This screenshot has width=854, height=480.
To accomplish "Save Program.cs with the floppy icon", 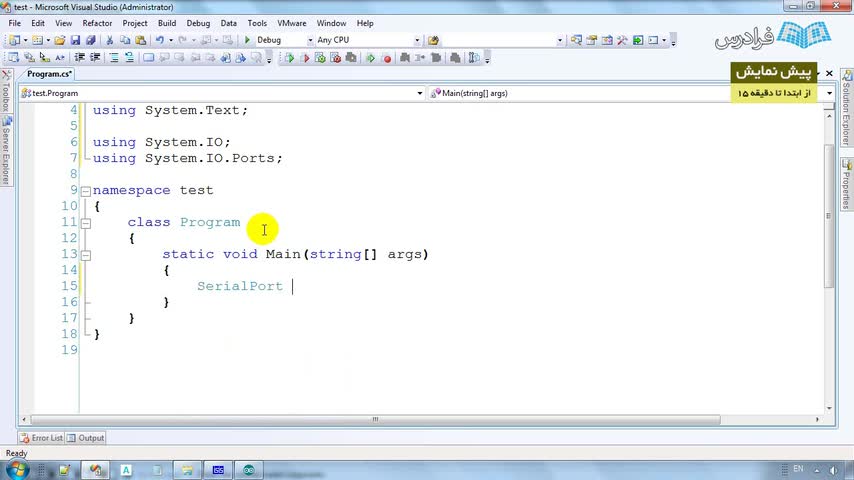I will (x=75, y=40).
